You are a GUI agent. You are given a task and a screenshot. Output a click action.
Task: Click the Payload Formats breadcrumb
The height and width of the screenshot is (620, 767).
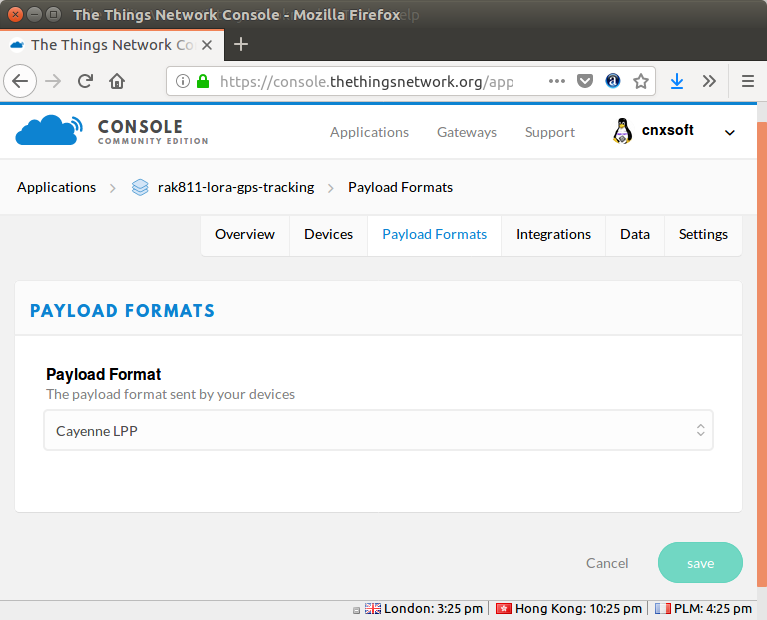click(400, 187)
